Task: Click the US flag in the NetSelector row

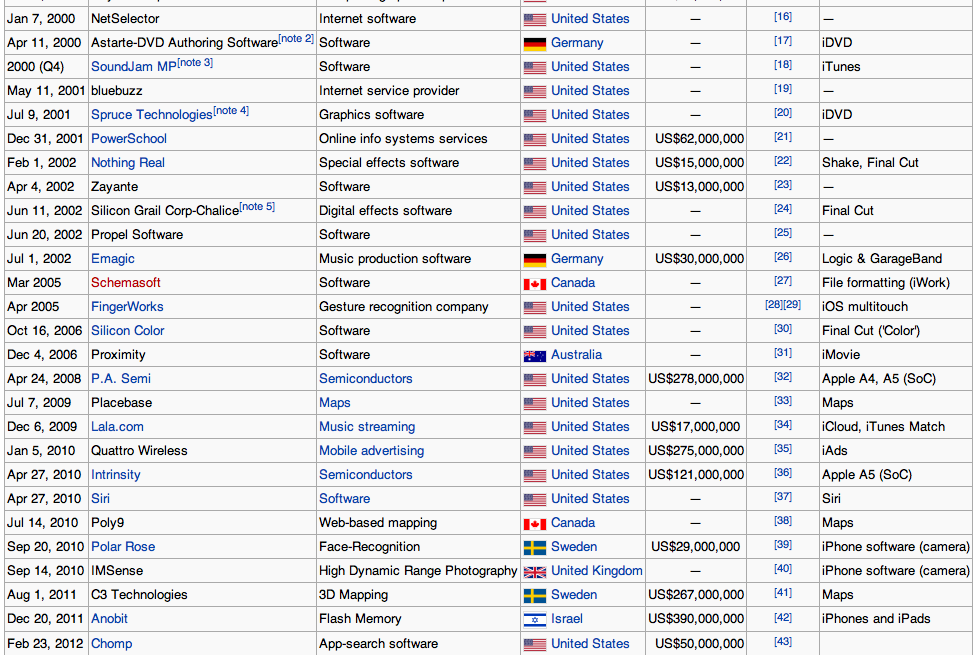Action: pyautogui.click(x=535, y=19)
